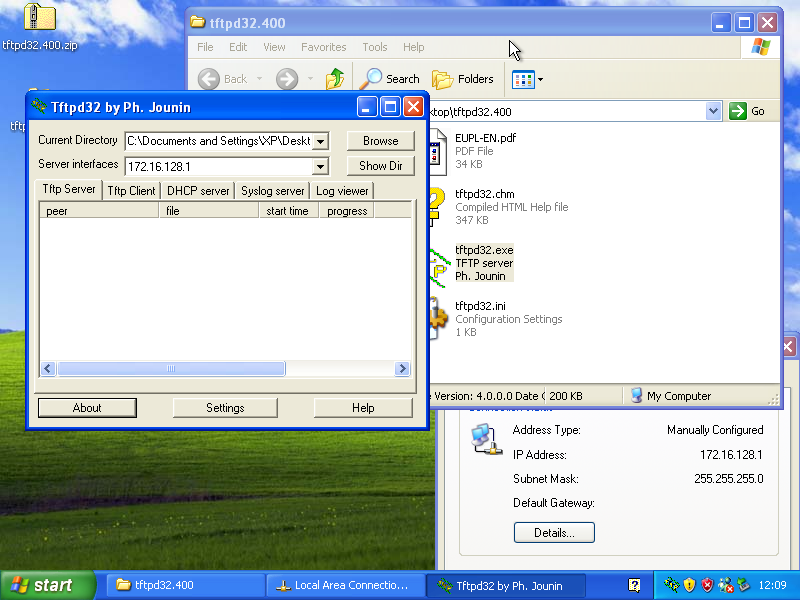Click the Show Dir button
The height and width of the screenshot is (600, 800).
point(380,166)
